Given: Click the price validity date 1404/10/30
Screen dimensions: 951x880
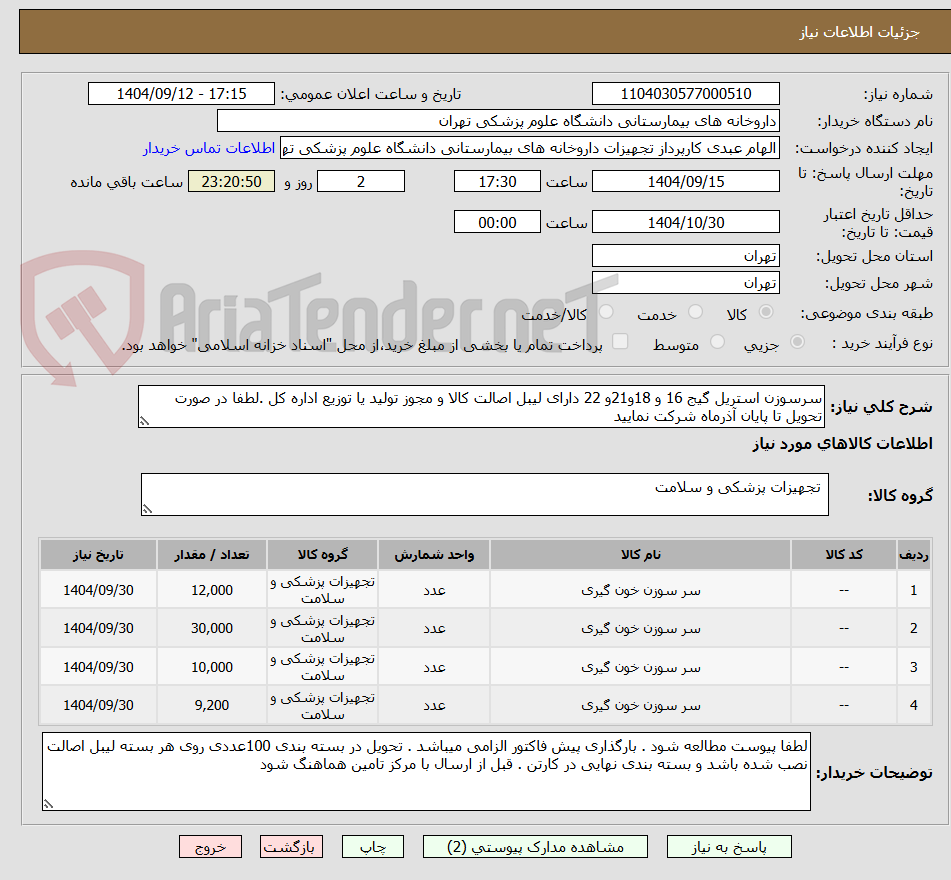Looking at the screenshot, I should [x=685, y=222].
